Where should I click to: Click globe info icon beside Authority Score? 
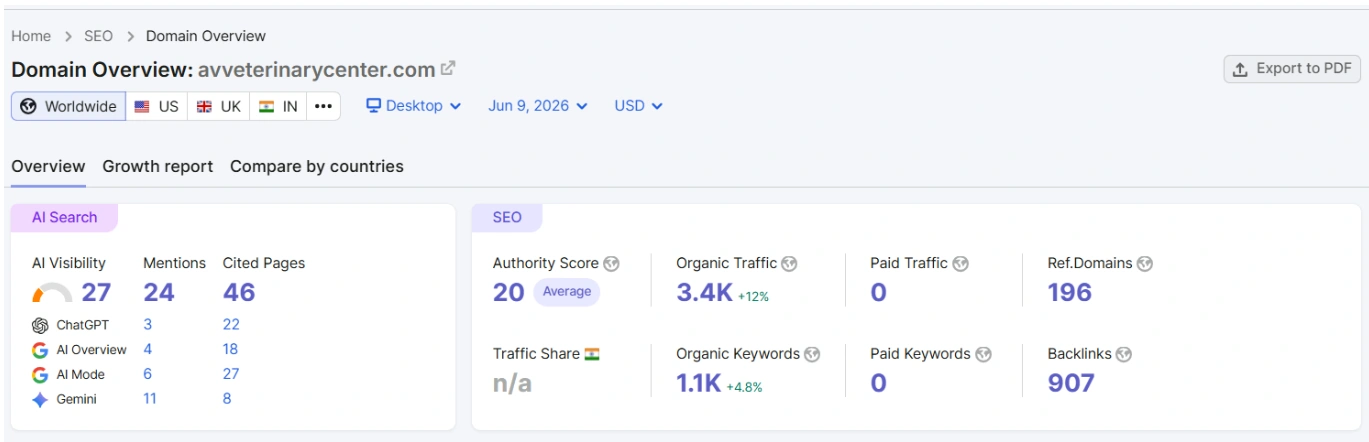(x=611, y=264)
